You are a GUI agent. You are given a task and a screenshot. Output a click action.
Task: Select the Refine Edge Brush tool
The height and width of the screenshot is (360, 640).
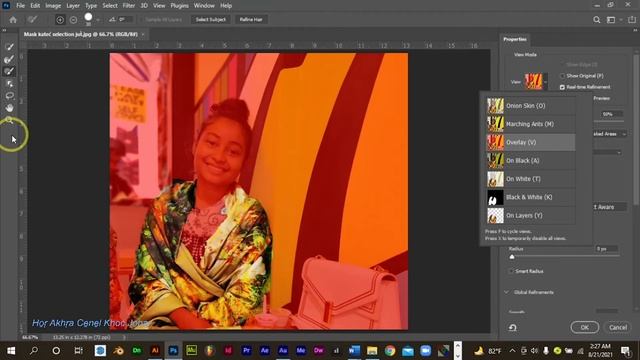(x=9, y=59)
